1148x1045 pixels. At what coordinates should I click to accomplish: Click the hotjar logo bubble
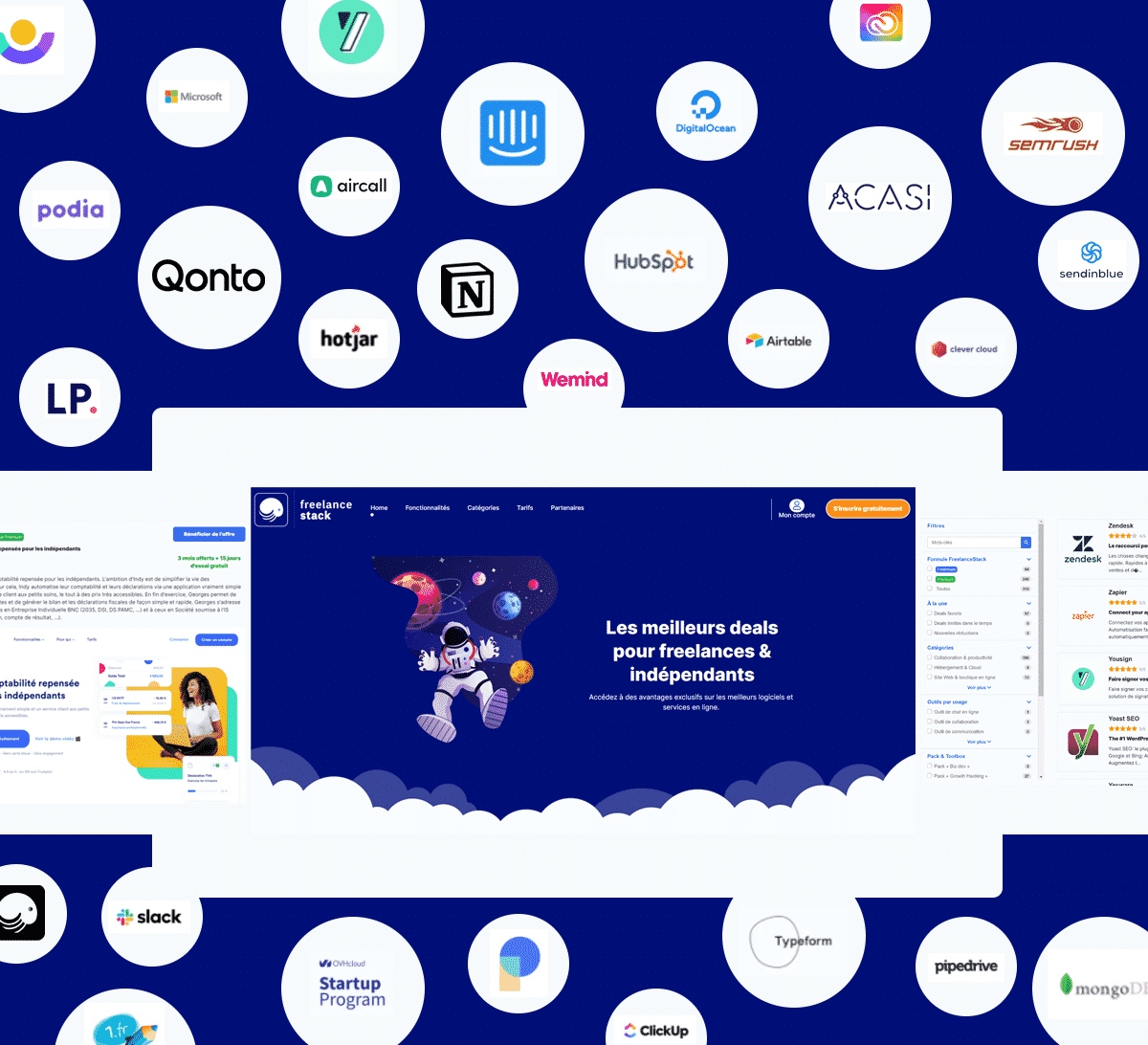point(349,339)
